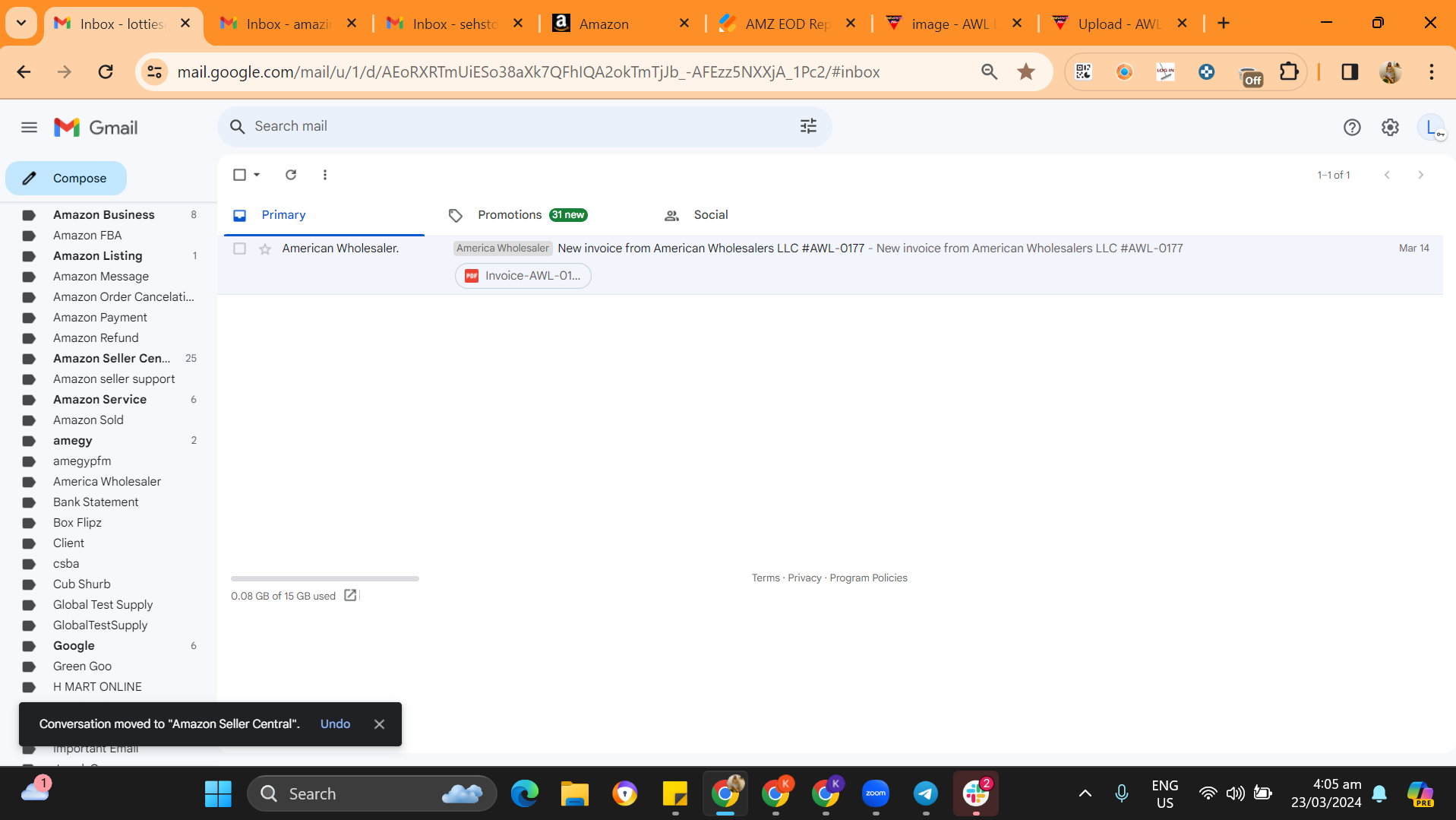Image resolution: width=1456 pixels, height=820 pixels.
Task: Open search options filter icon
Action: (x=808, y=126)
